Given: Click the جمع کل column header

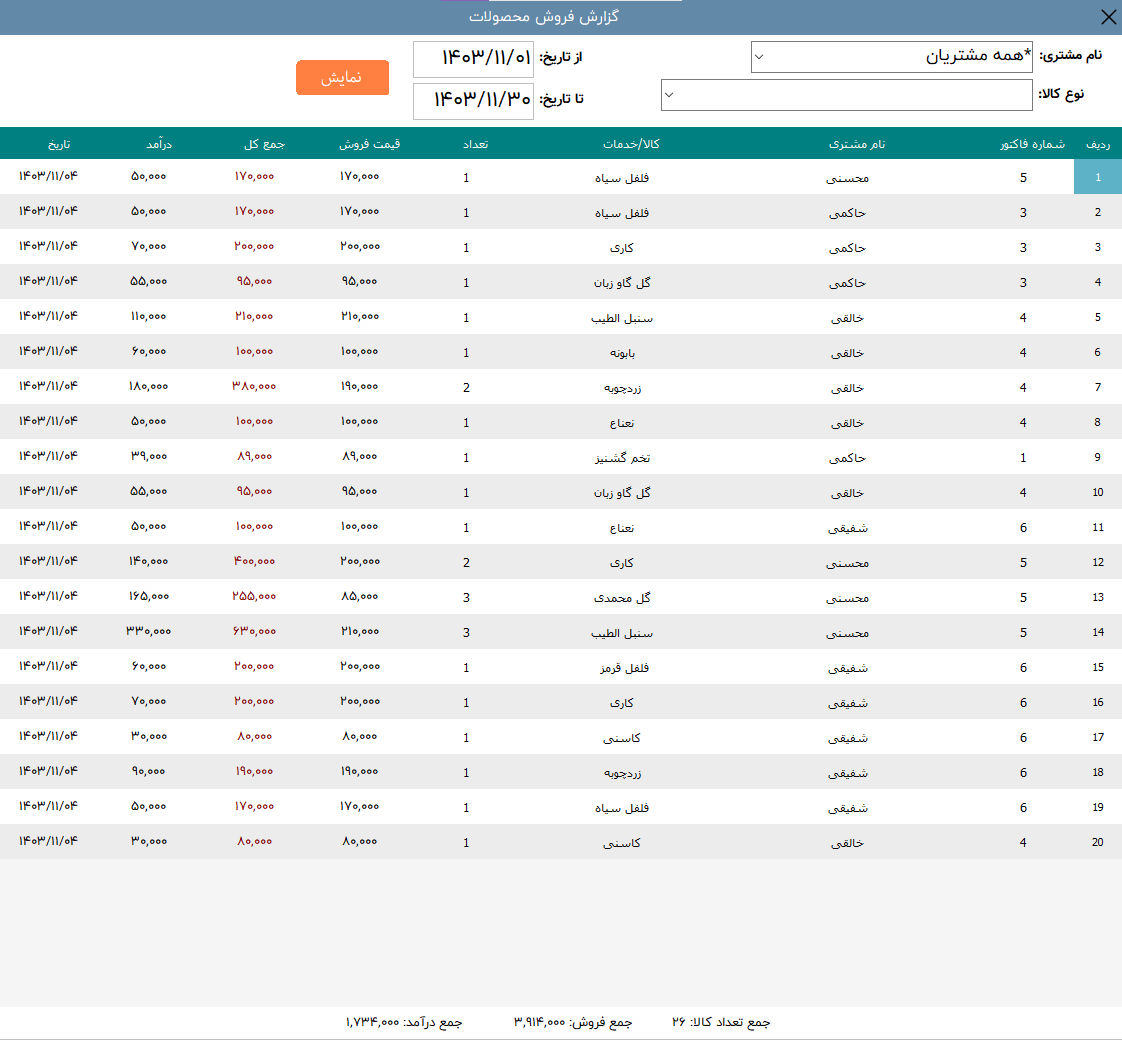Looking at the screenshot, I should point(264,144).
